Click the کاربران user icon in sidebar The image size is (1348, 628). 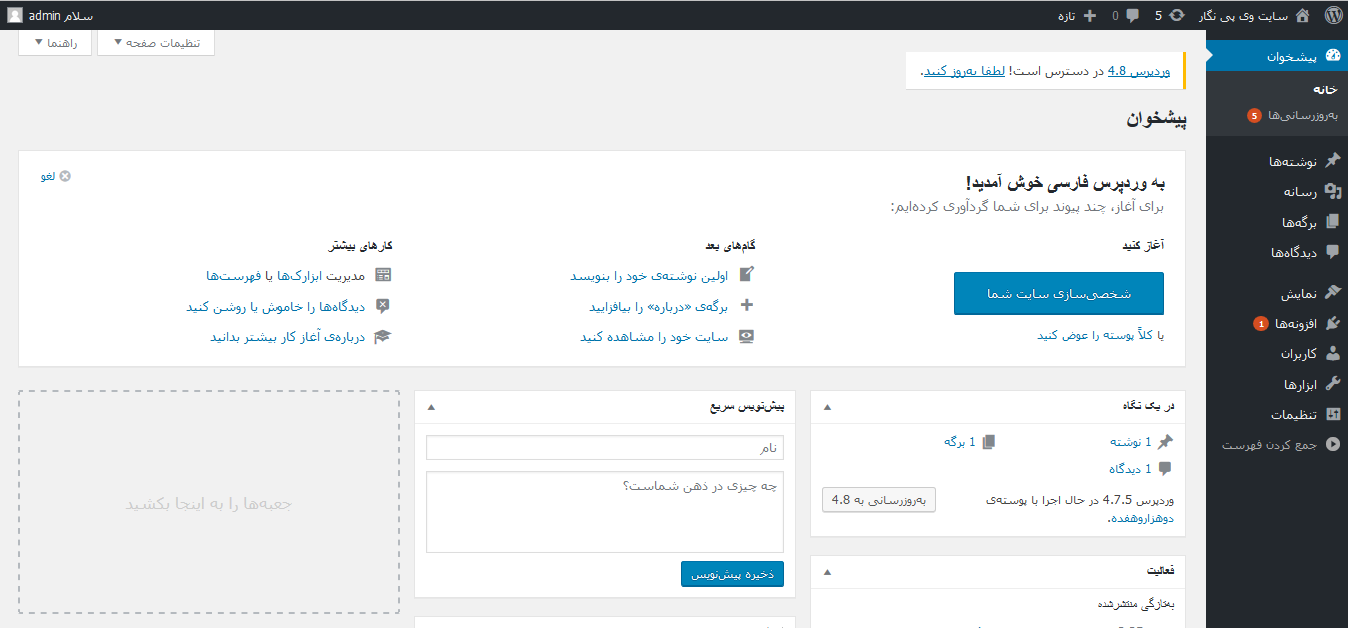1331,354
